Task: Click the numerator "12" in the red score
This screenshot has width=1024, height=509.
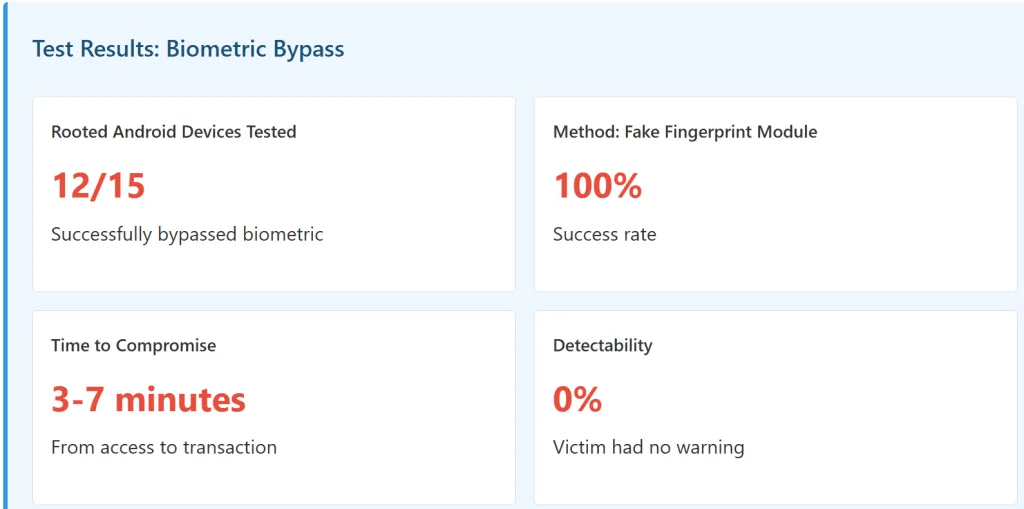Action: pos(70,186)
